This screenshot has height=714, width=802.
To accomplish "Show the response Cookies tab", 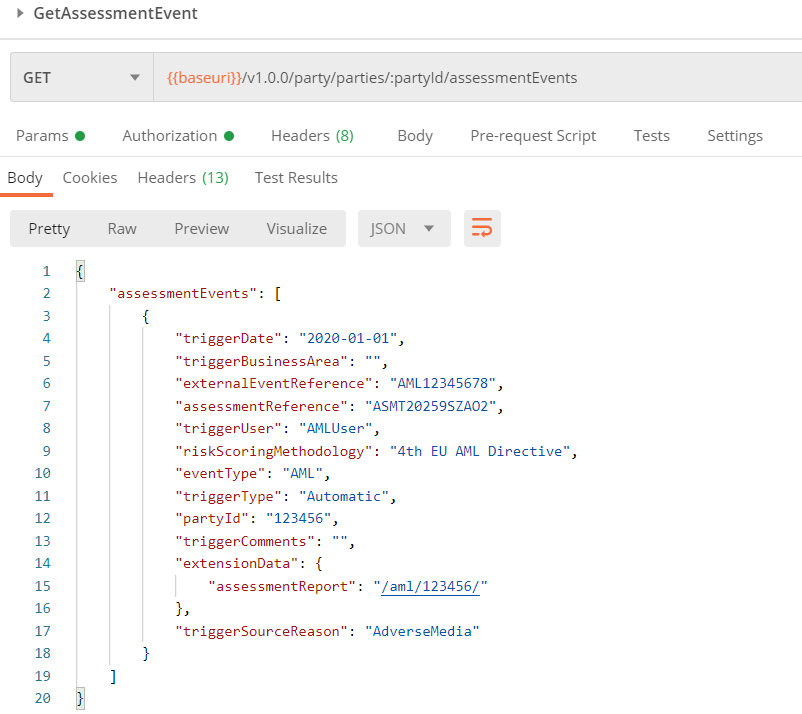I will tap(90, 177).
